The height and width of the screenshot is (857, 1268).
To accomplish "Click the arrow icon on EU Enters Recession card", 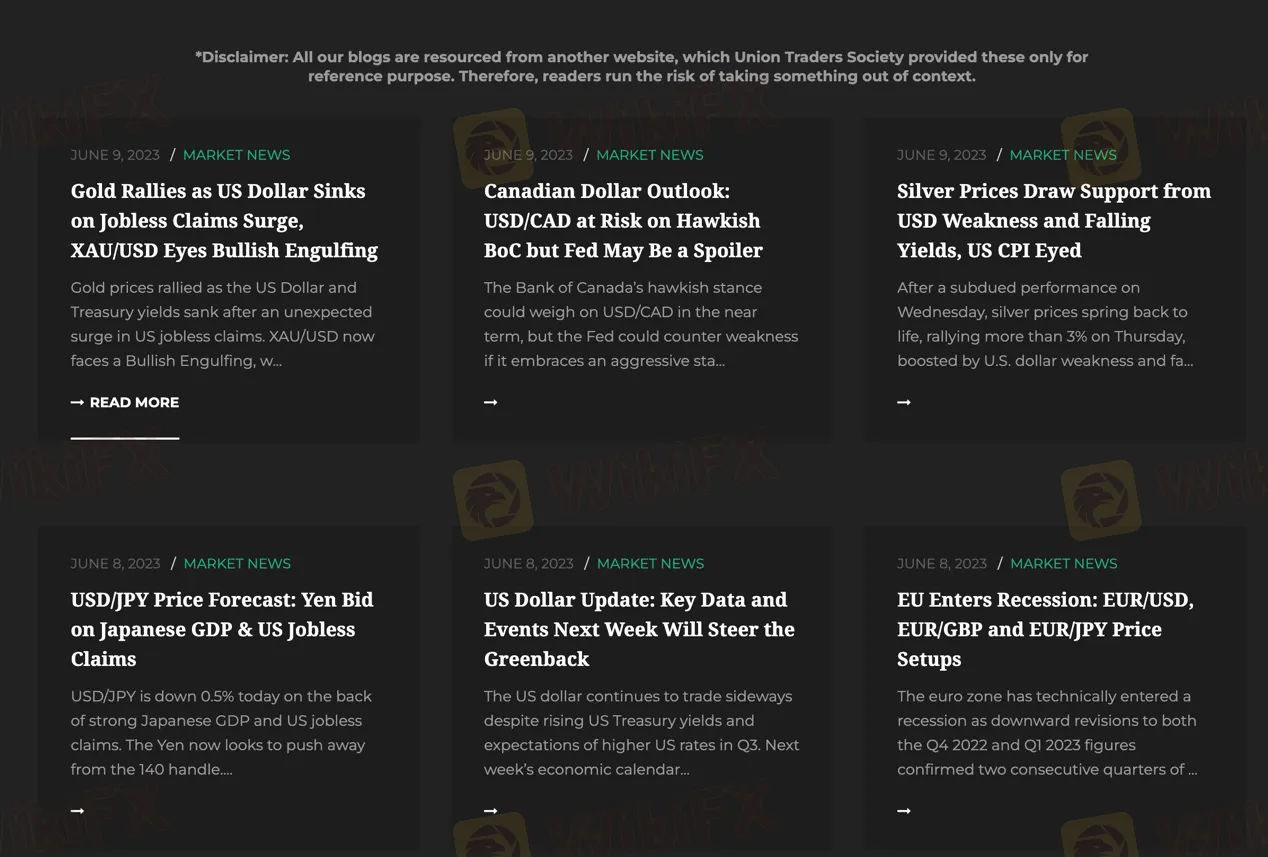I will (x=904, y=811).
